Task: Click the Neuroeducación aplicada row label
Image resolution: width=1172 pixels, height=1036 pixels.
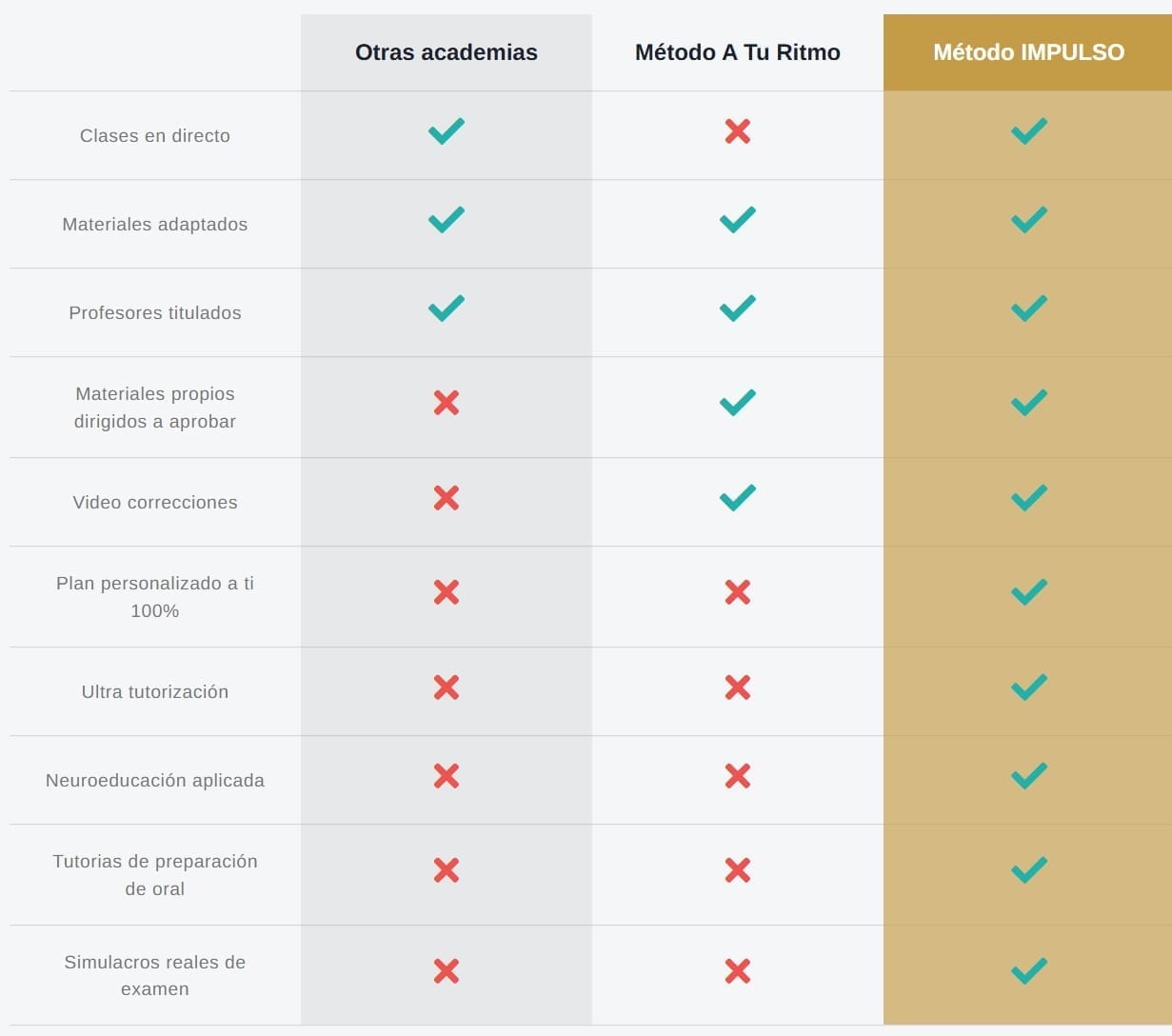Action: [155, 781]
